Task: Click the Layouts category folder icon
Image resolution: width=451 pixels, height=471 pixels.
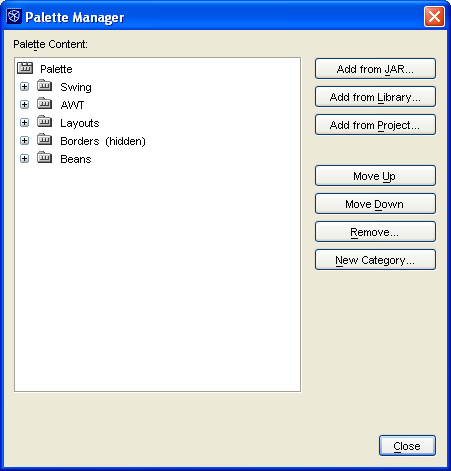Action: coord(44,122)
